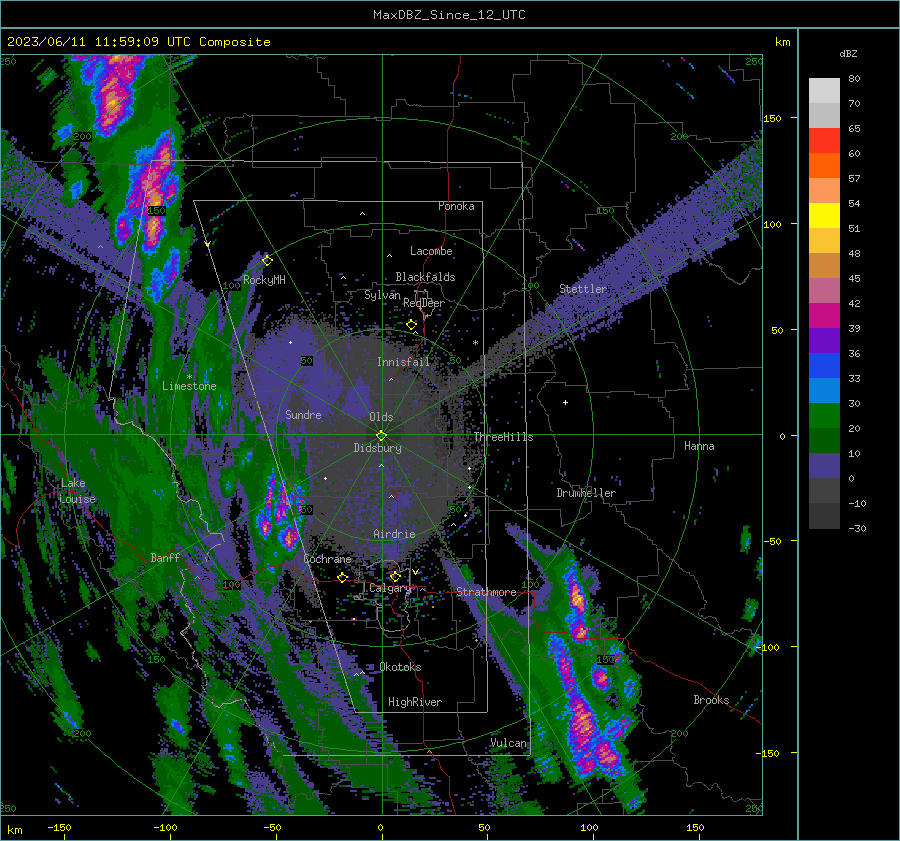Click the yellow diamond marker above Calgary label

pos(395,576)
